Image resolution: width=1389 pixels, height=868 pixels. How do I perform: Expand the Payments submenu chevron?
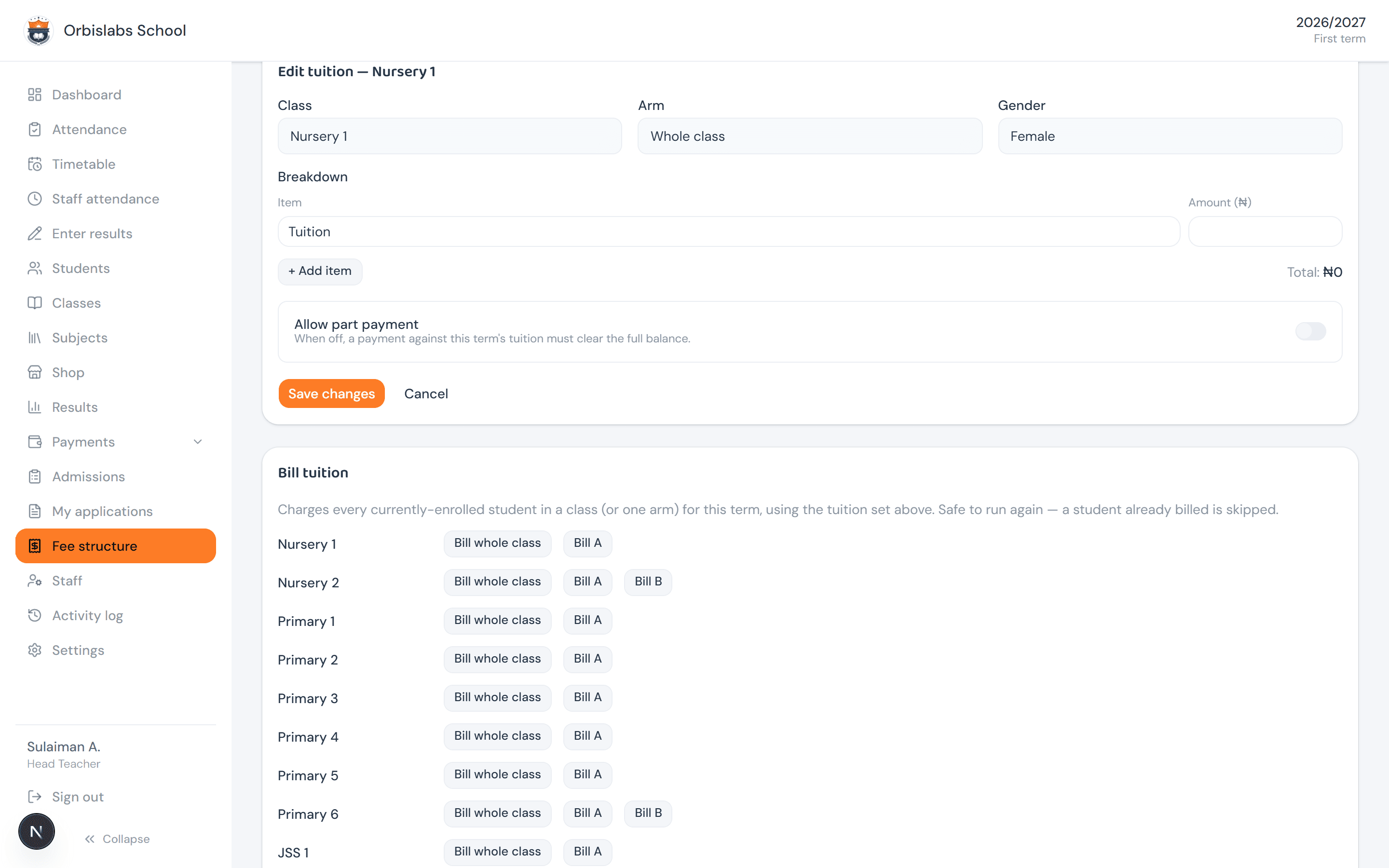click(197, 442)
